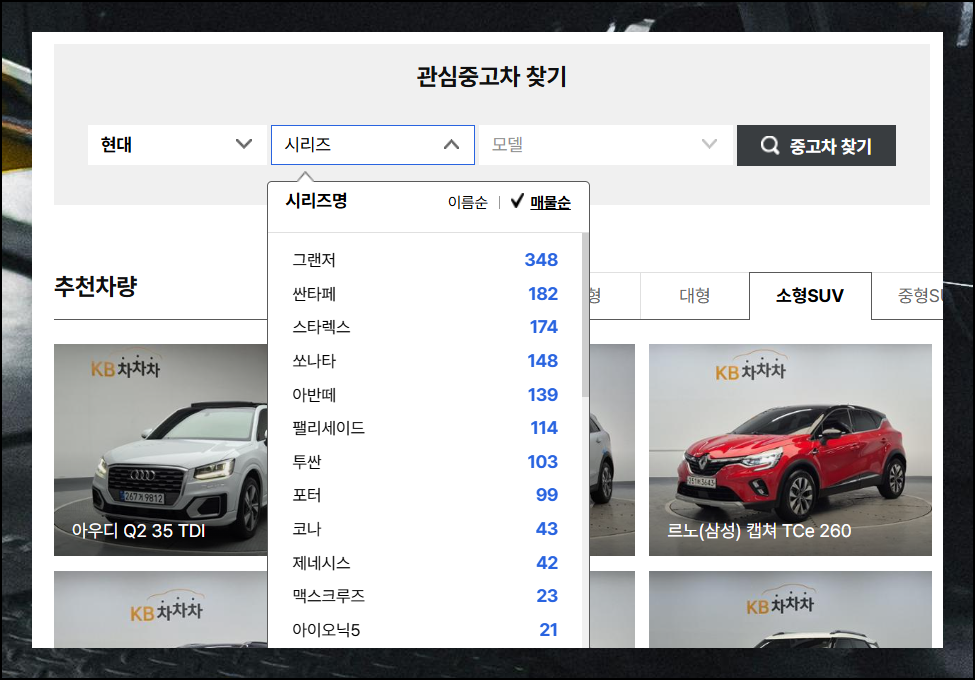This screenshot has width=975, height=680.
Task: Select 그랜저 series with 348 listings
Action: 425,260
